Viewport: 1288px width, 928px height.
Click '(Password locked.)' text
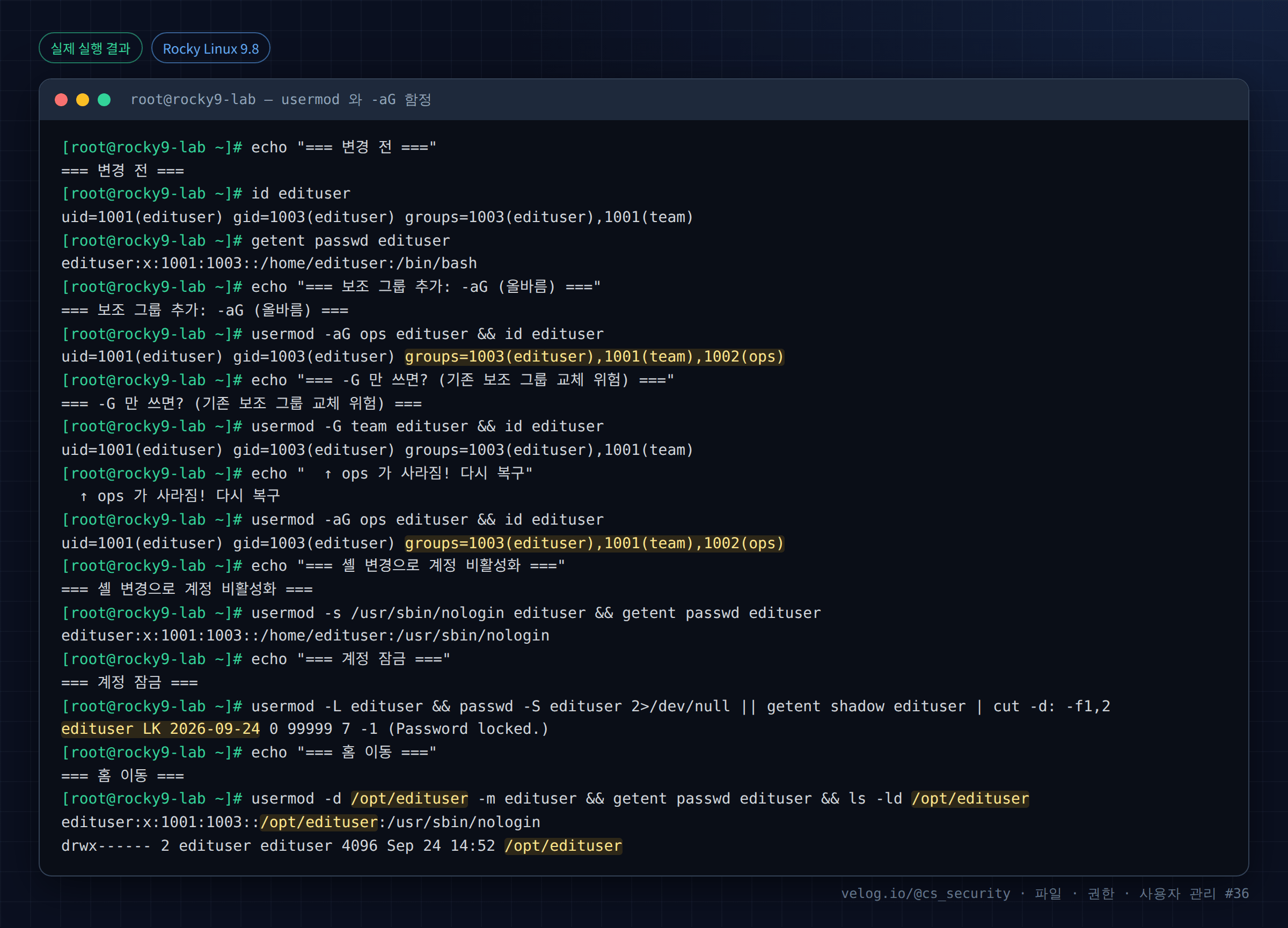click(469, 729)
